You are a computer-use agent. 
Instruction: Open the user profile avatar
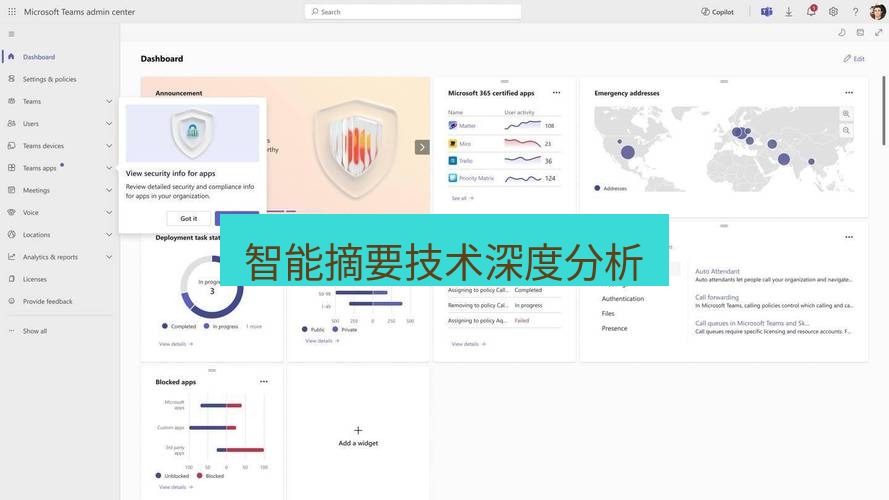(877, 11)
